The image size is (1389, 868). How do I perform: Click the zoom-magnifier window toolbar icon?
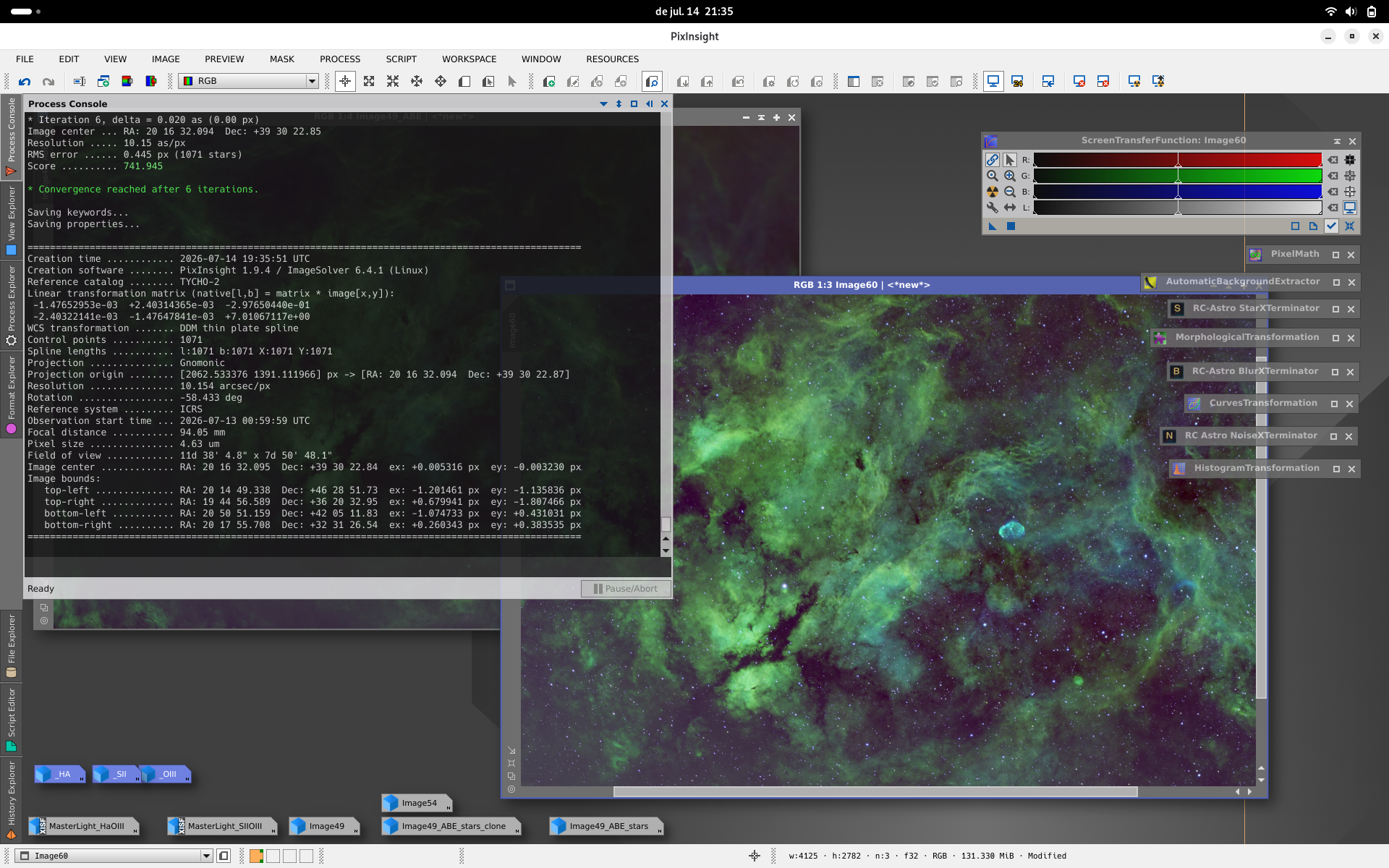coord(652,82)
